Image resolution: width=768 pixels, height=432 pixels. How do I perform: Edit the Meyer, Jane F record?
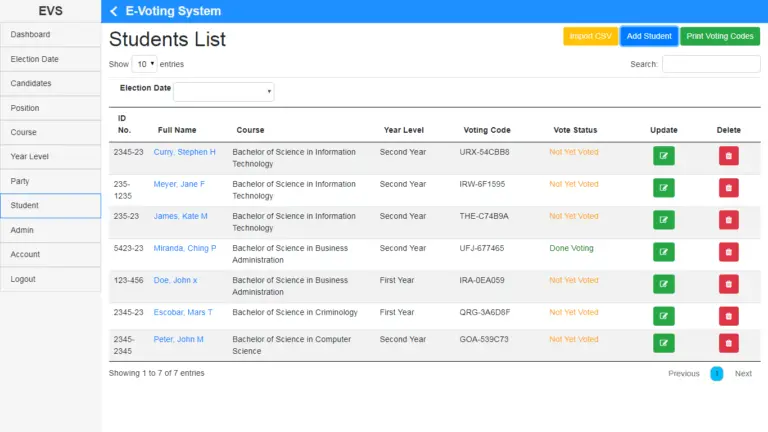[663, 188]
